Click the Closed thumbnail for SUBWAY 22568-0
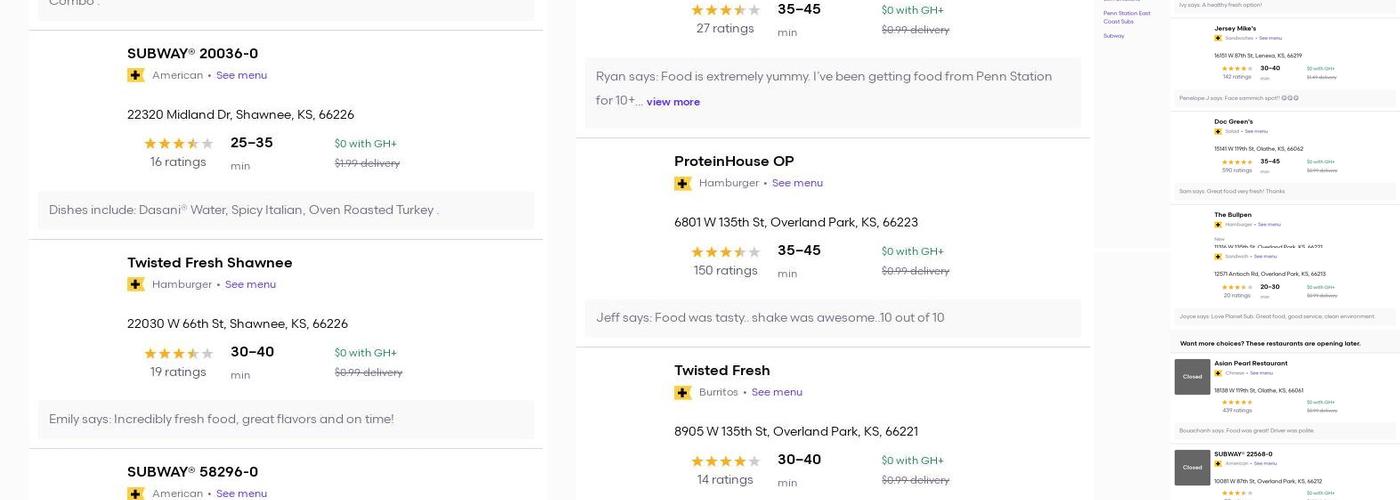 [x=1192, y=467]
